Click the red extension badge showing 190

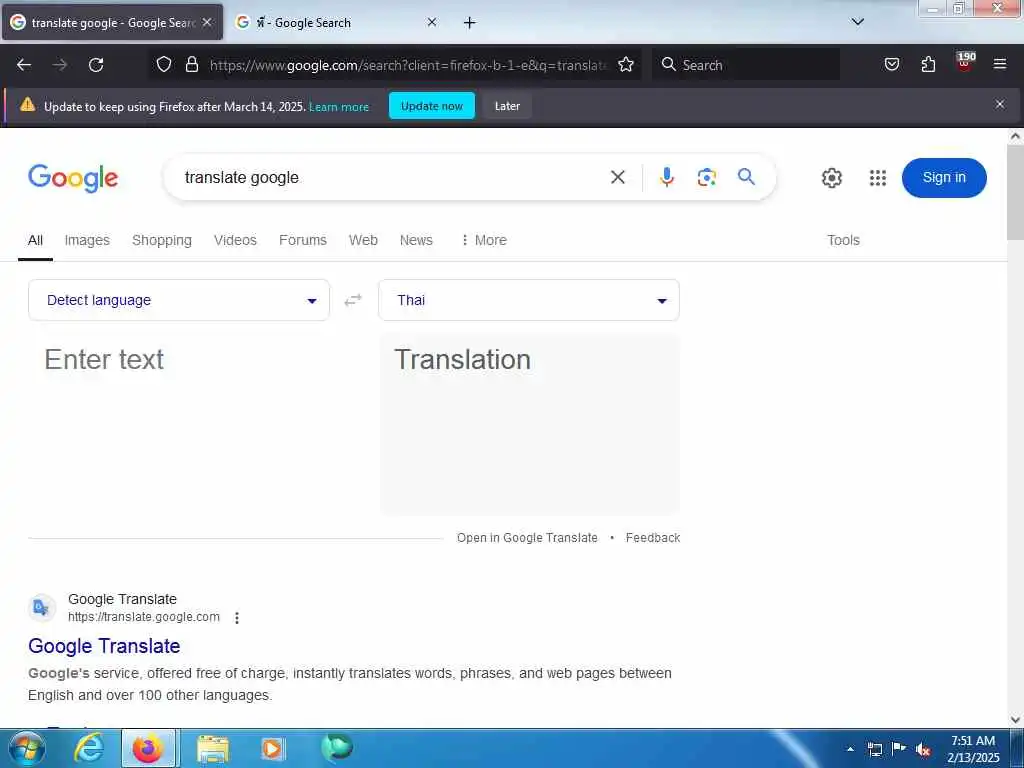click(965, 61)
